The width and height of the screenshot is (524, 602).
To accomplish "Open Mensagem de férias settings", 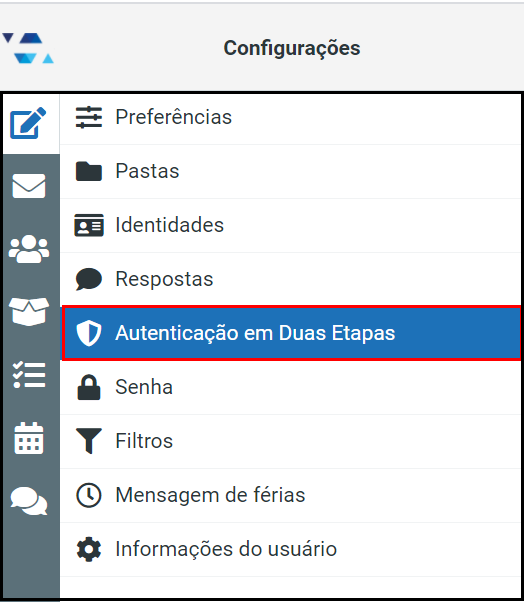I will click(291, 495).
